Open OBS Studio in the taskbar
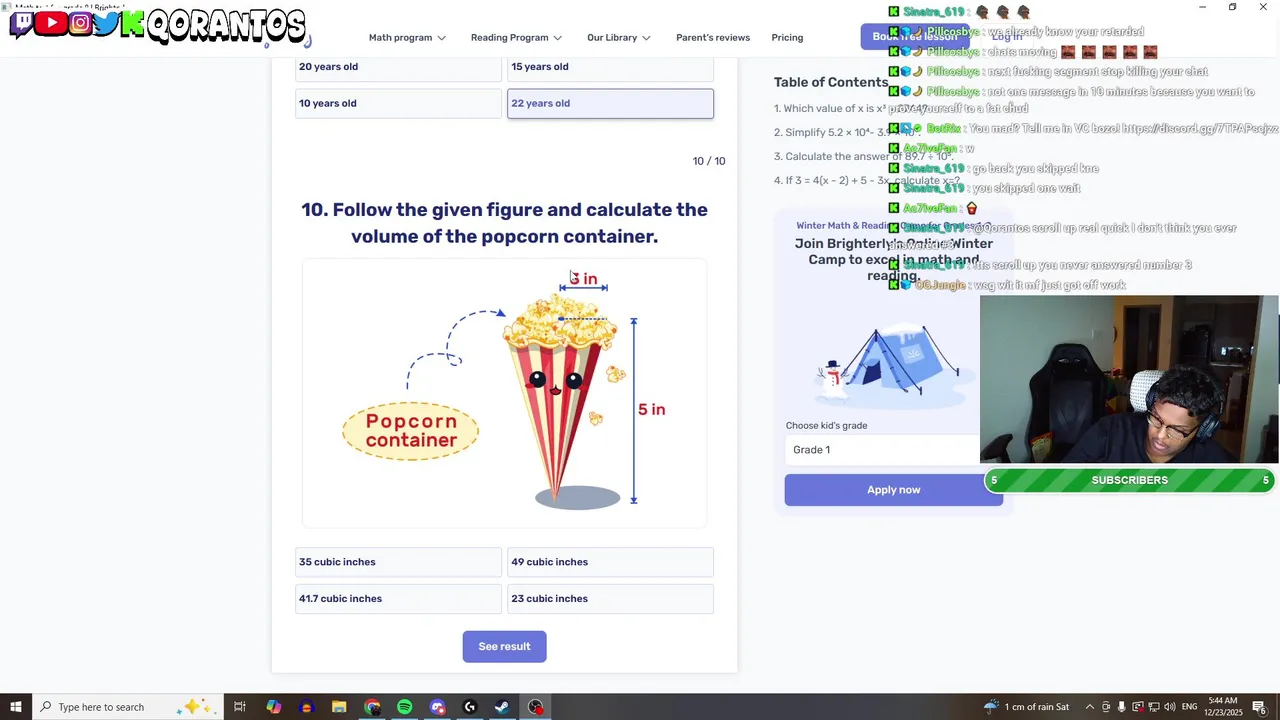Viewport: 1280px width, 720px height. pos(536,707)
